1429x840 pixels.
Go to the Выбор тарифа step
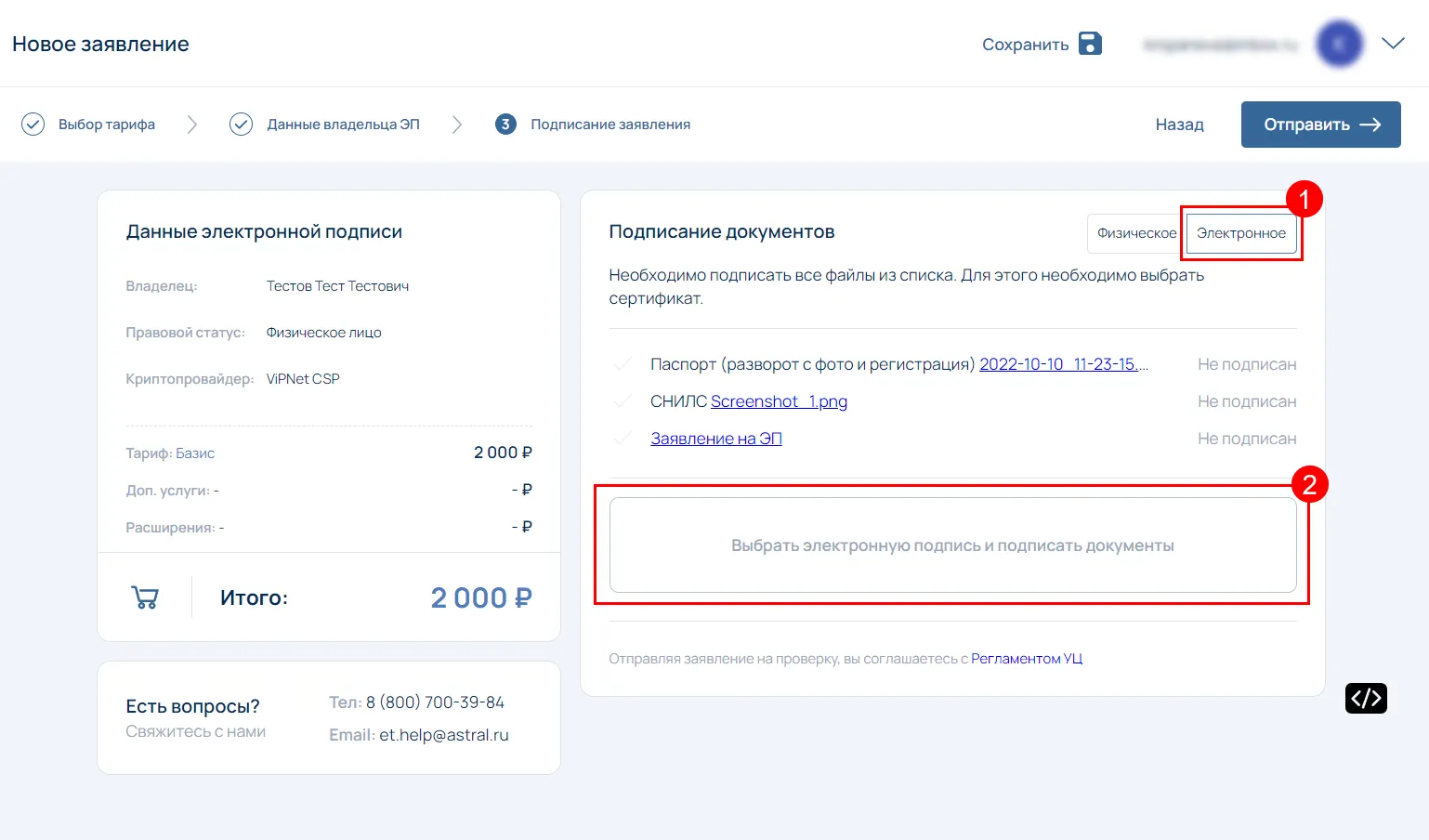(107, 125)
